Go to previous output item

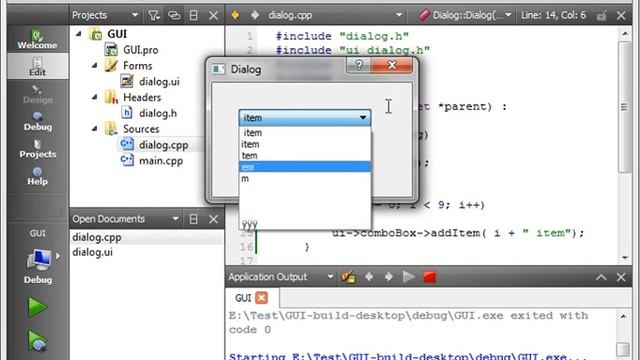click(369, 277)
